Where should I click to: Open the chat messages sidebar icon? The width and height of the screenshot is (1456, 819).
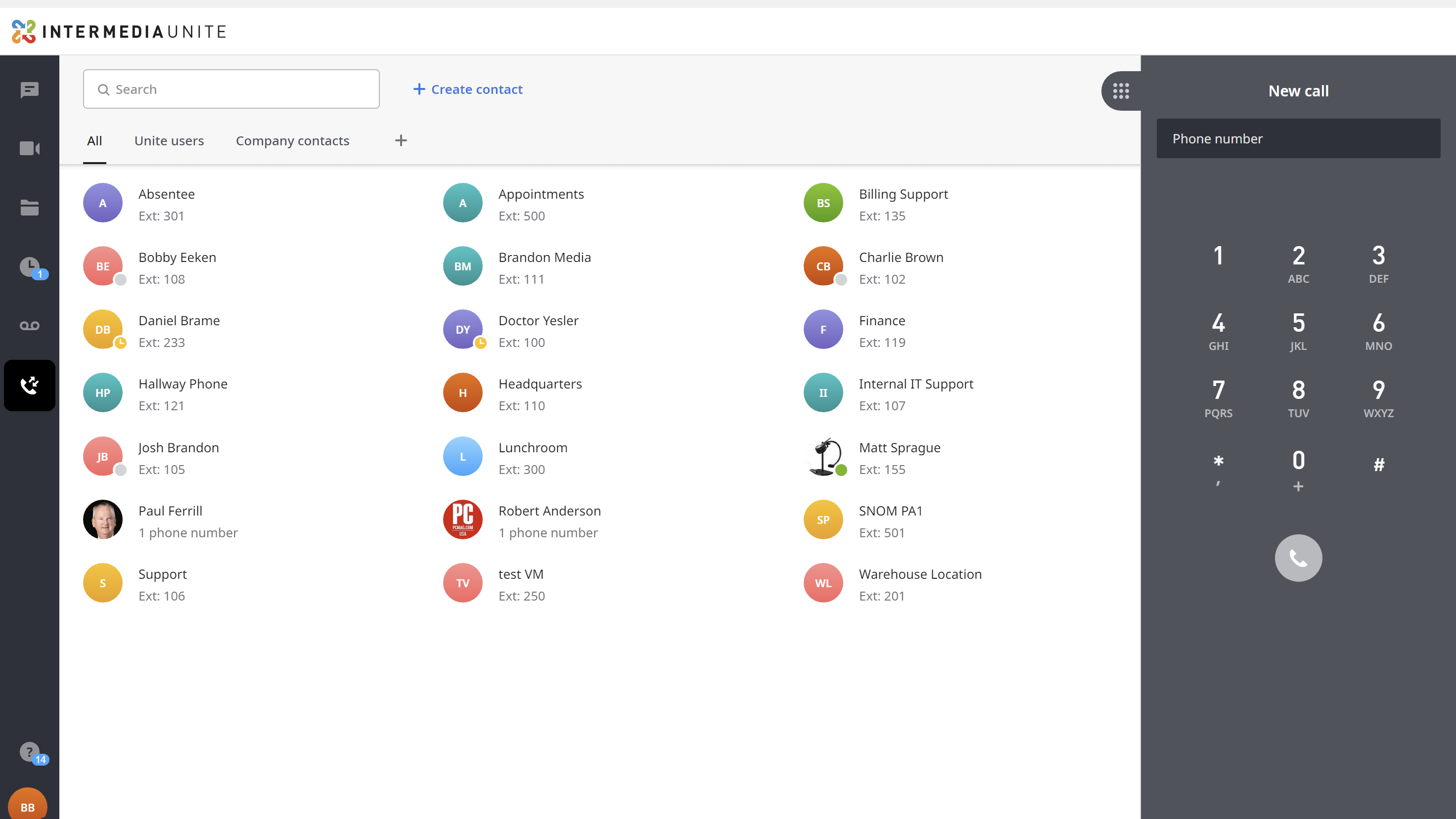29,90
